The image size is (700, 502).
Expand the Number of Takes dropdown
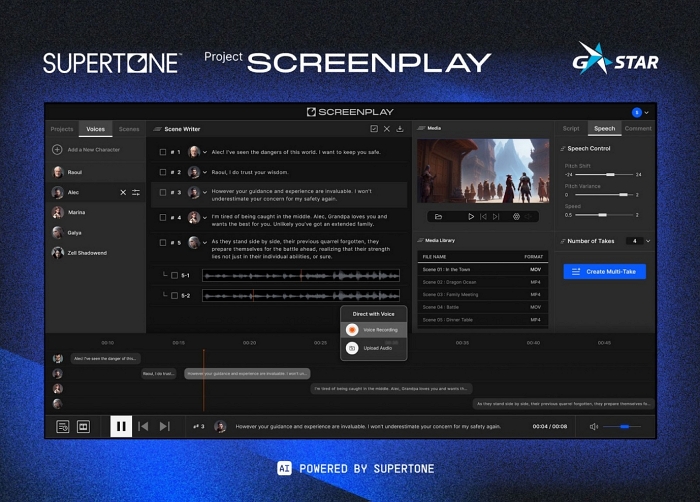tap(648, 241)
